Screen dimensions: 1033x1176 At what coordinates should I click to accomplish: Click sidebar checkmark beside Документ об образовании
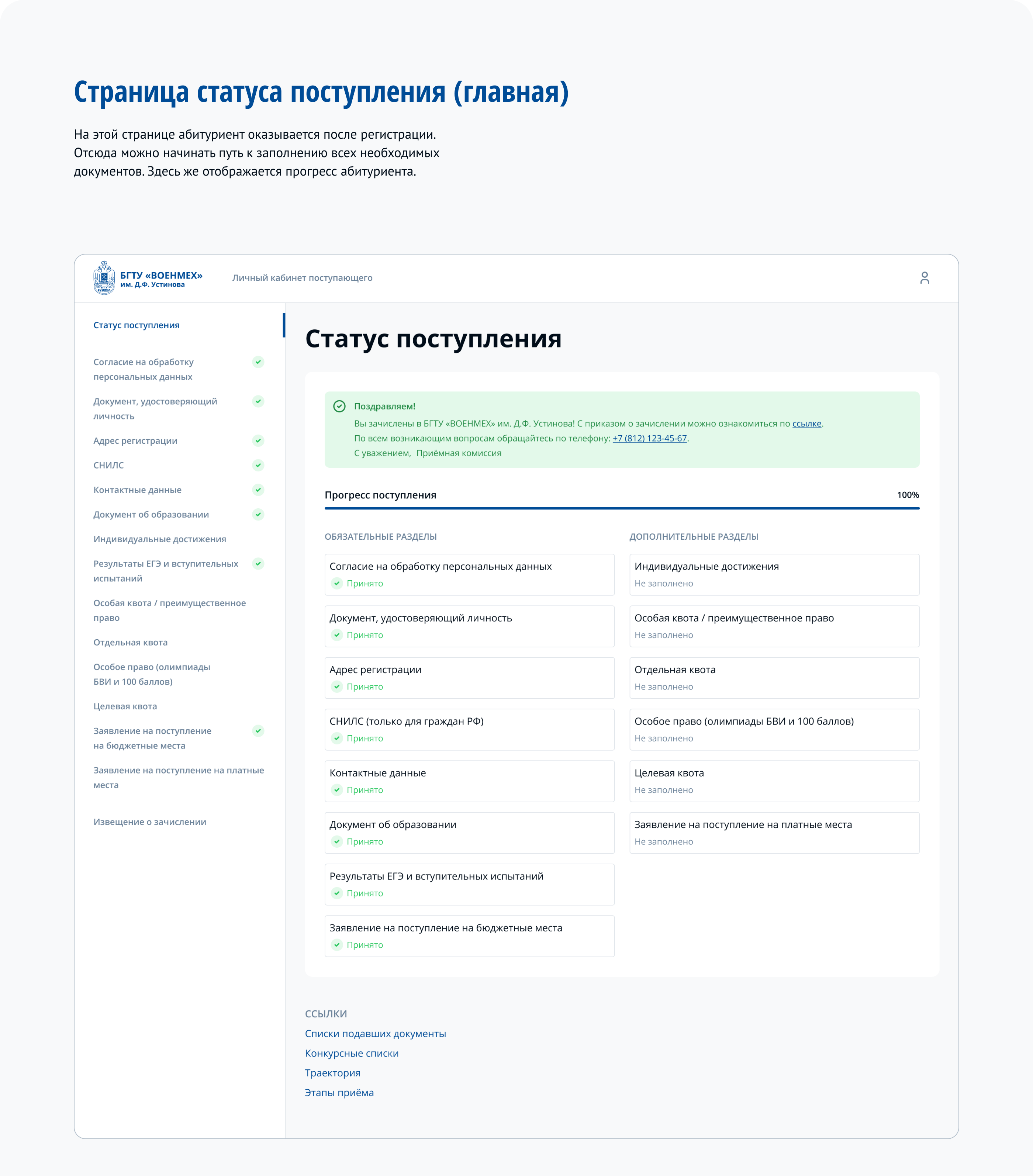coord(258,514)
